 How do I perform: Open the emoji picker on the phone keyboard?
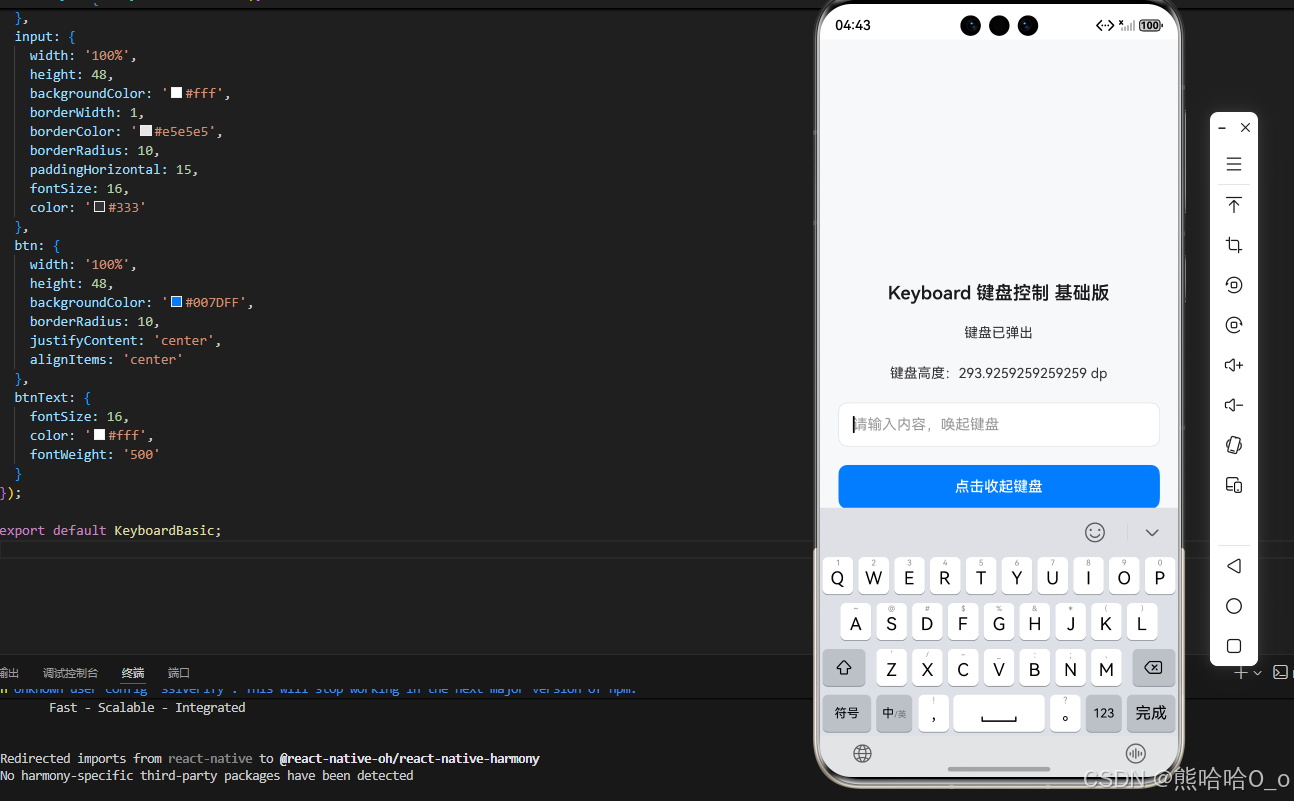coord(1095,532)
